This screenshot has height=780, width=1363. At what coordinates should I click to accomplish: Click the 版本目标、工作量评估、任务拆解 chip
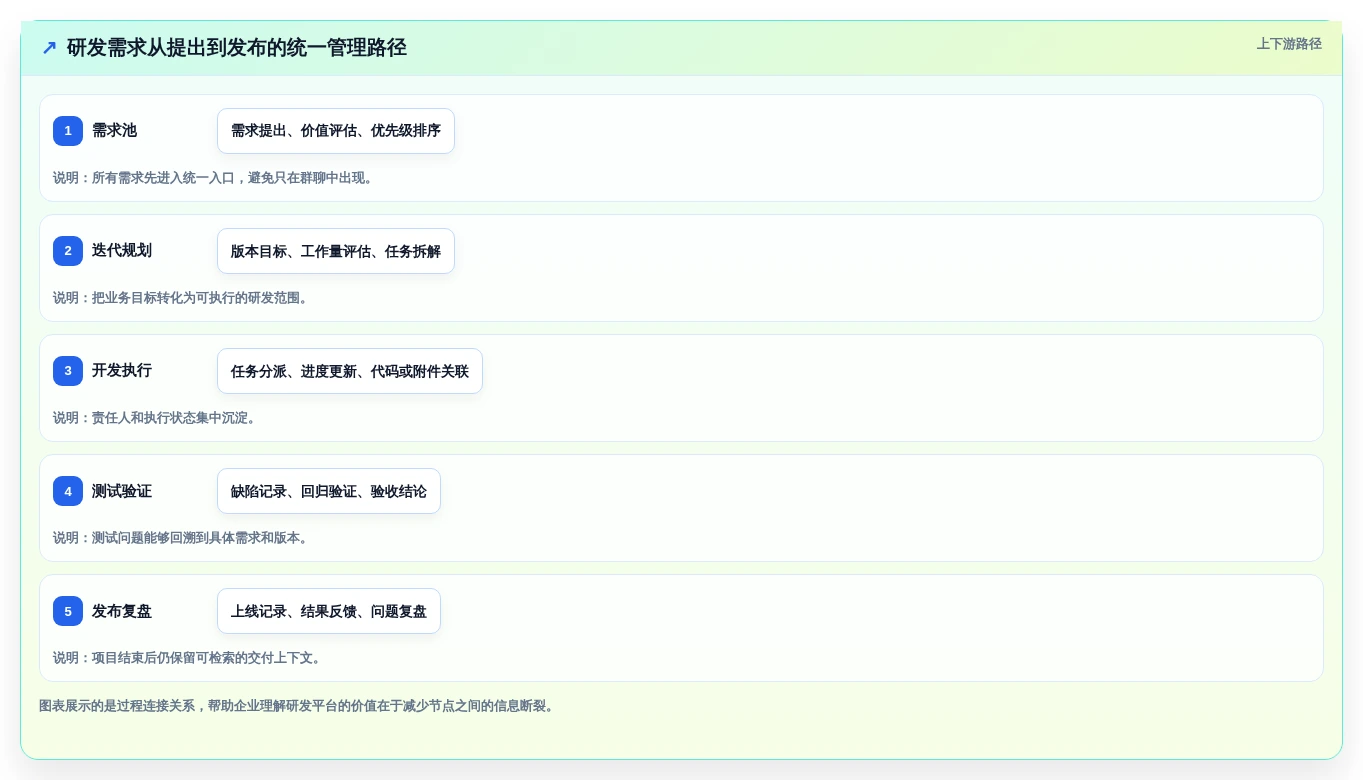coord(336,251)
